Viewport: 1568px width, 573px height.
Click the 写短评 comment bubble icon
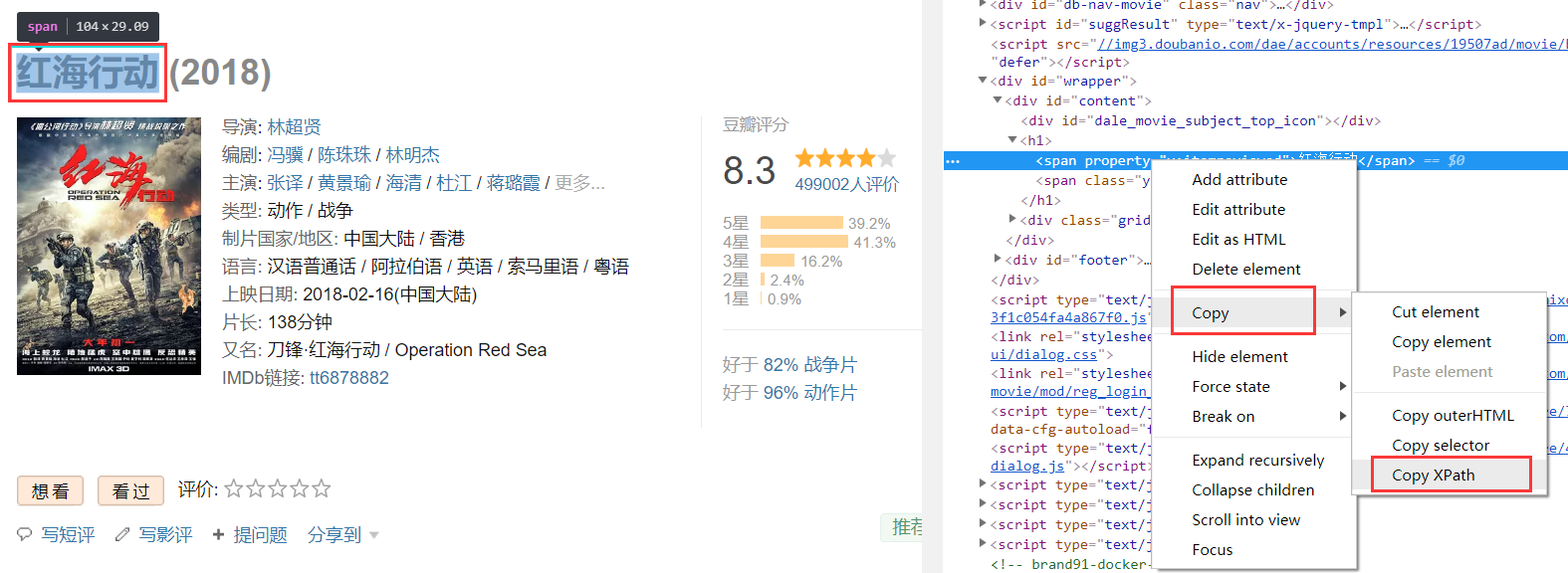click(25, 535)
